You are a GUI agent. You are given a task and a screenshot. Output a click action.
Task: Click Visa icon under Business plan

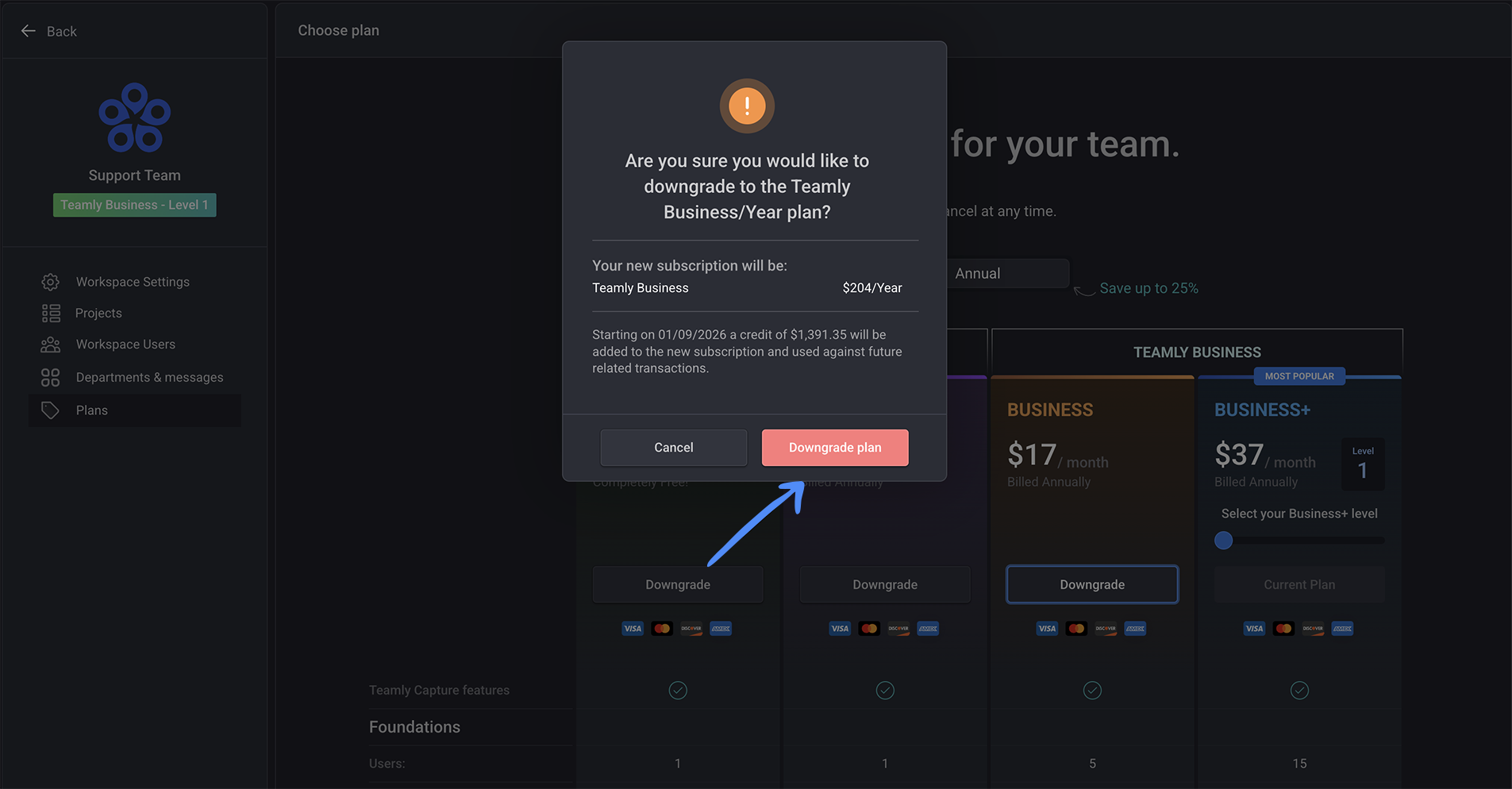(x=1047, y=629)
